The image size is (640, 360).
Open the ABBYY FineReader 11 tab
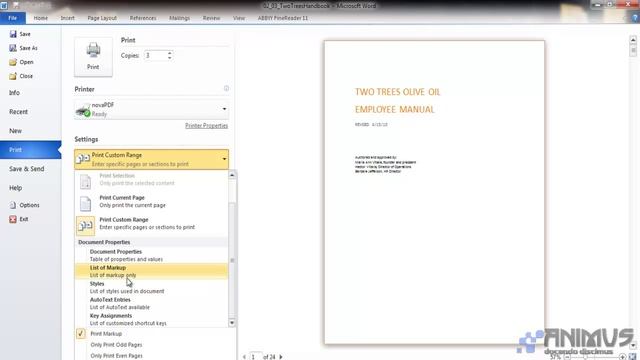tap(283, 18)
